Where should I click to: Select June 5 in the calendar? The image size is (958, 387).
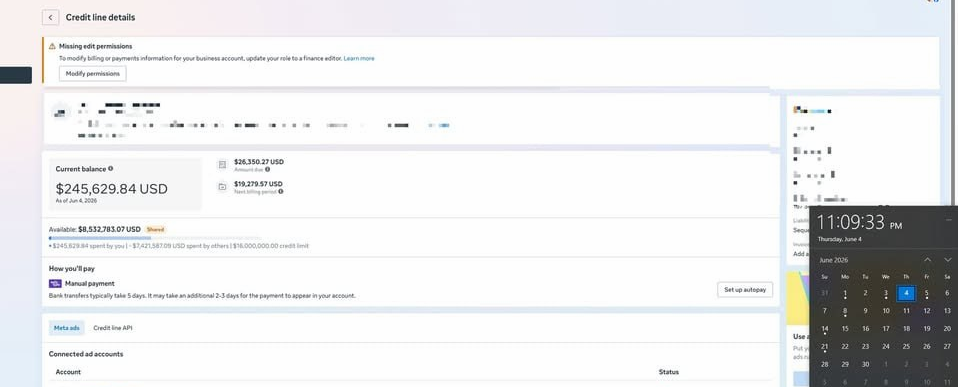coord(927,293)
